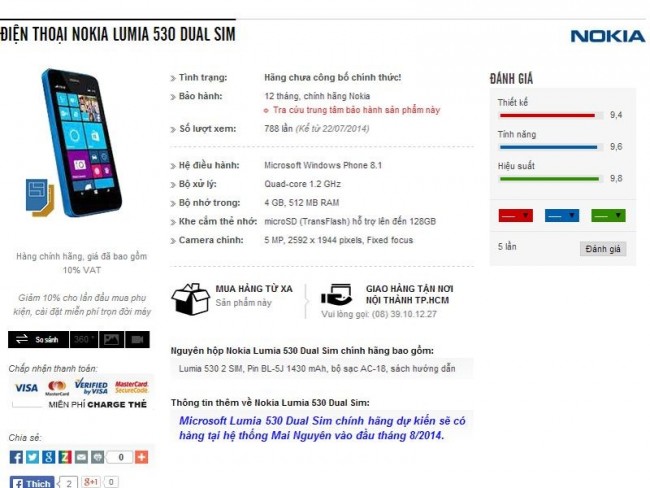Image resolution: width=650 pixels, height=488 pixels.
Task: Click the Đánh giá submit button
Action: pos(603,249)
